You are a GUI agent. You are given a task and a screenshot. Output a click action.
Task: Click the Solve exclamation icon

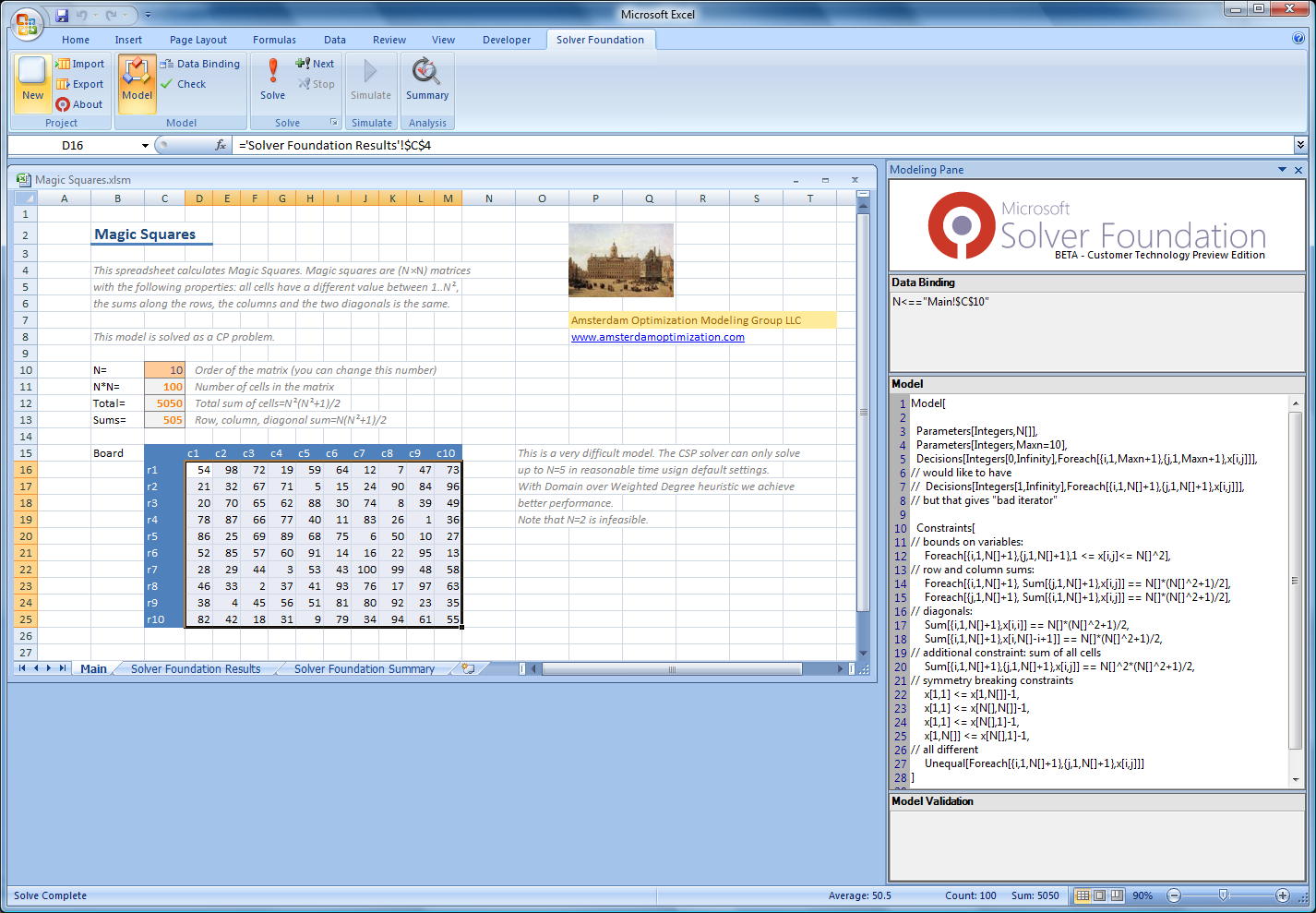[272, 72]
